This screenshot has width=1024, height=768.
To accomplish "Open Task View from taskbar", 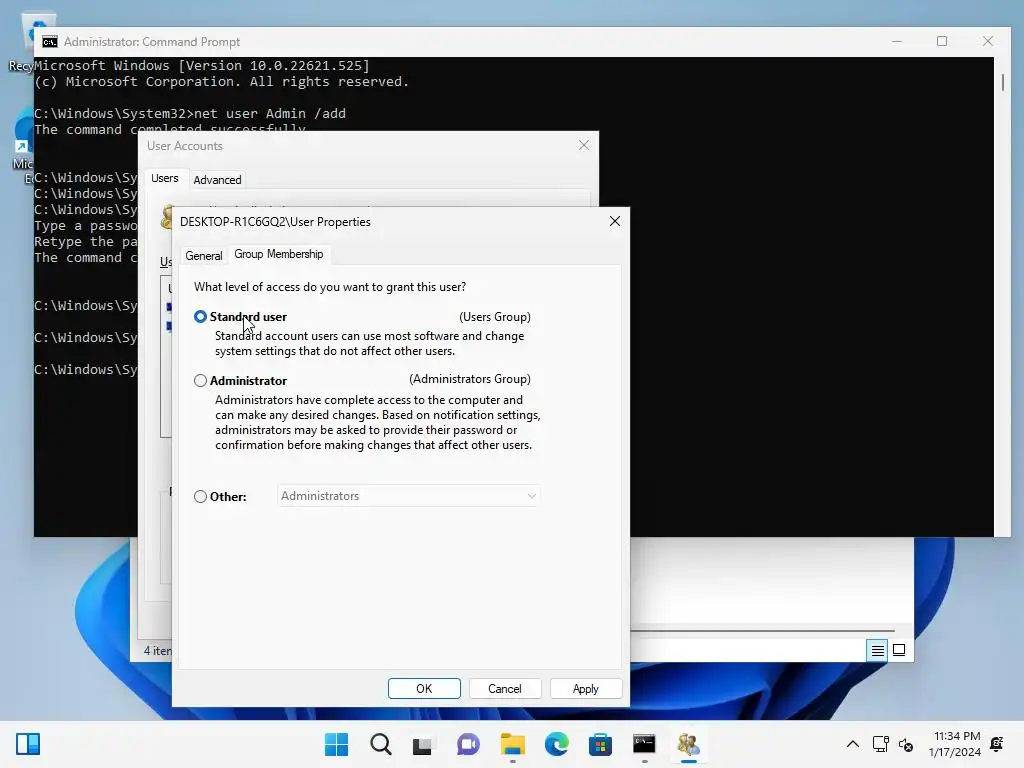I will pos(423,744).
